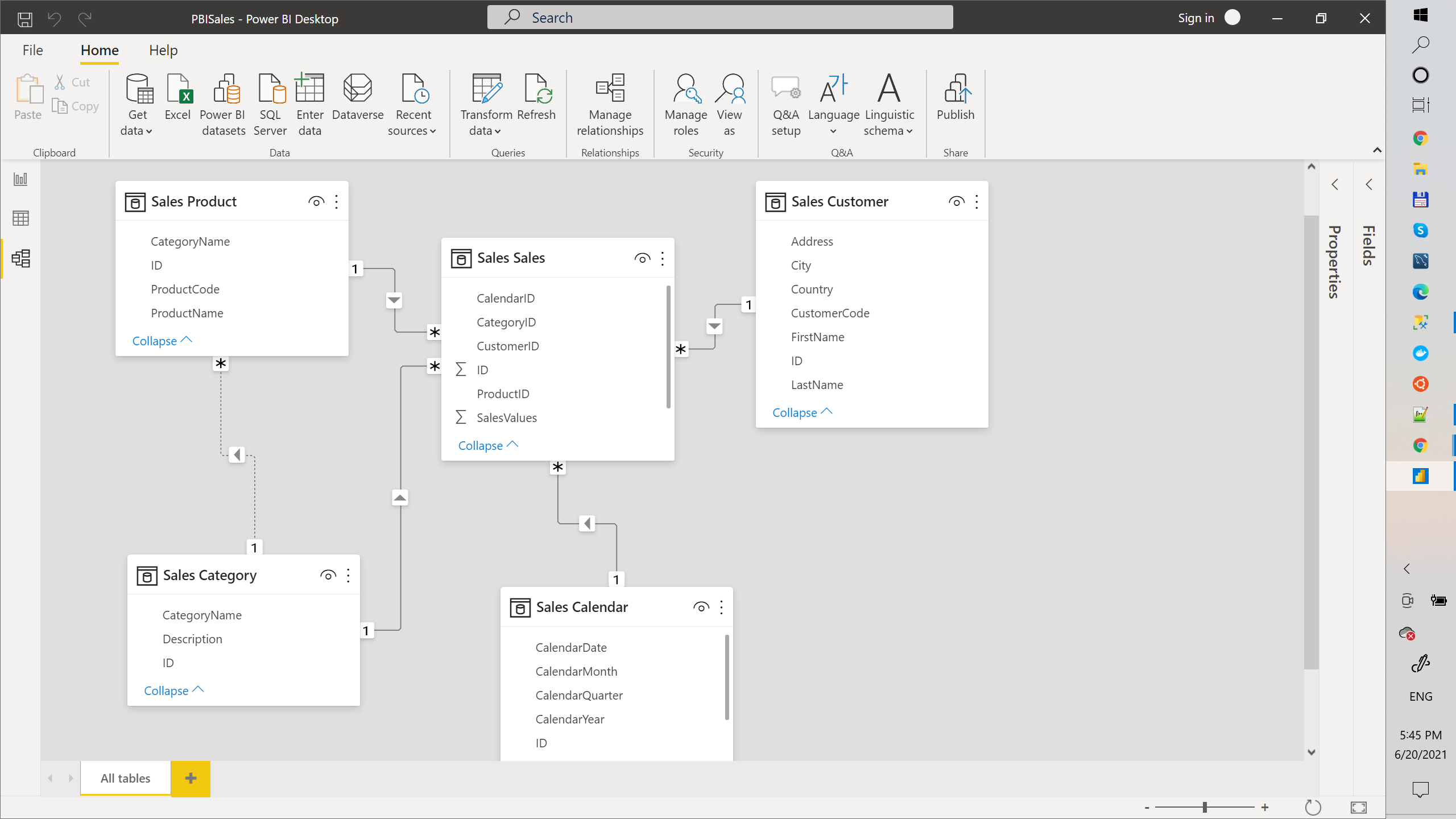This screenshot has height=819, width=1456.
Task: Open the File menu
Action: click(32, 50)
